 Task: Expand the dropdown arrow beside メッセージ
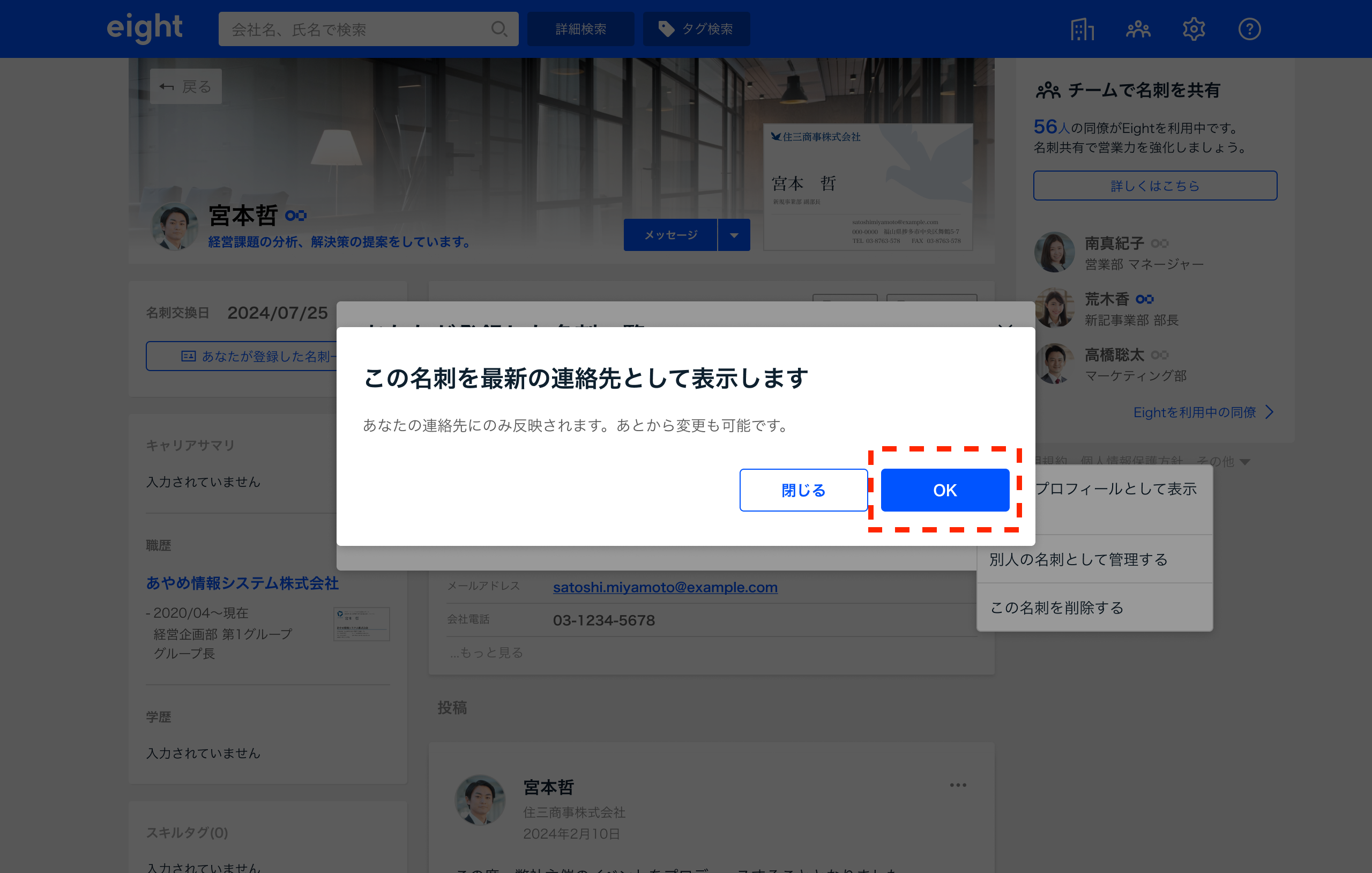(x=734, y=235)
